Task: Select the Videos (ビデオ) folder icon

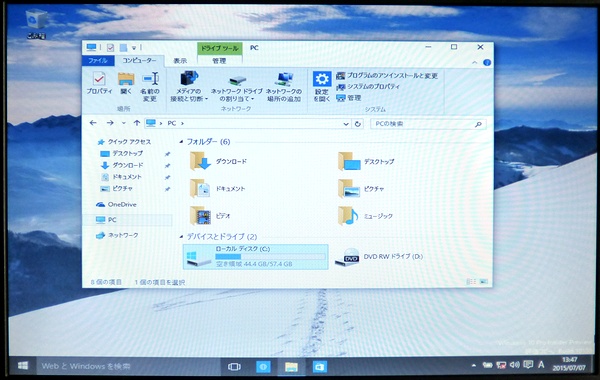Action: pos(200,215)
